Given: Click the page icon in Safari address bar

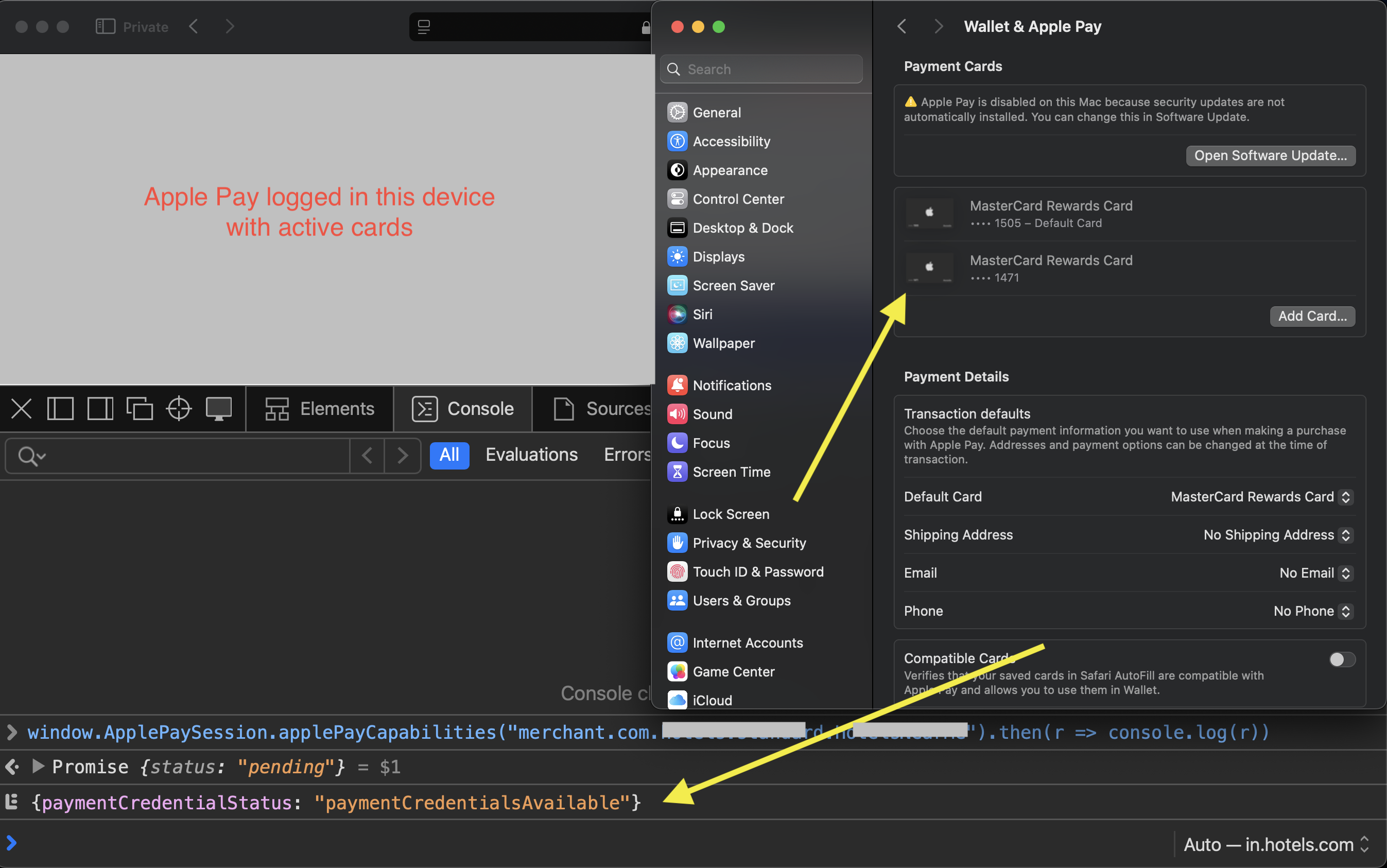Looking at the screenshot, I should [x=424, y=26].
